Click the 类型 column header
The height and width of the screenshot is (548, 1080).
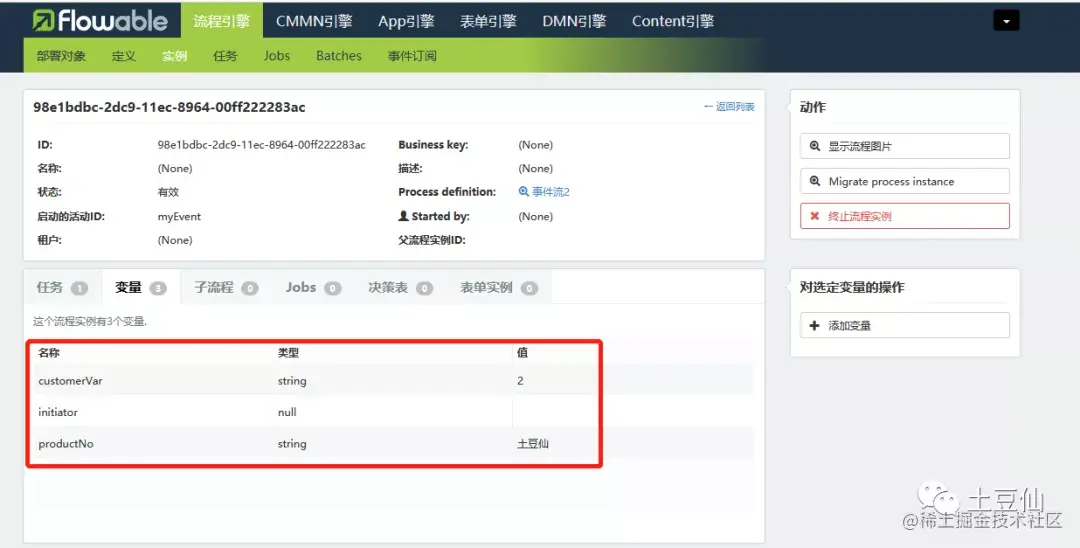pos(289,352)
